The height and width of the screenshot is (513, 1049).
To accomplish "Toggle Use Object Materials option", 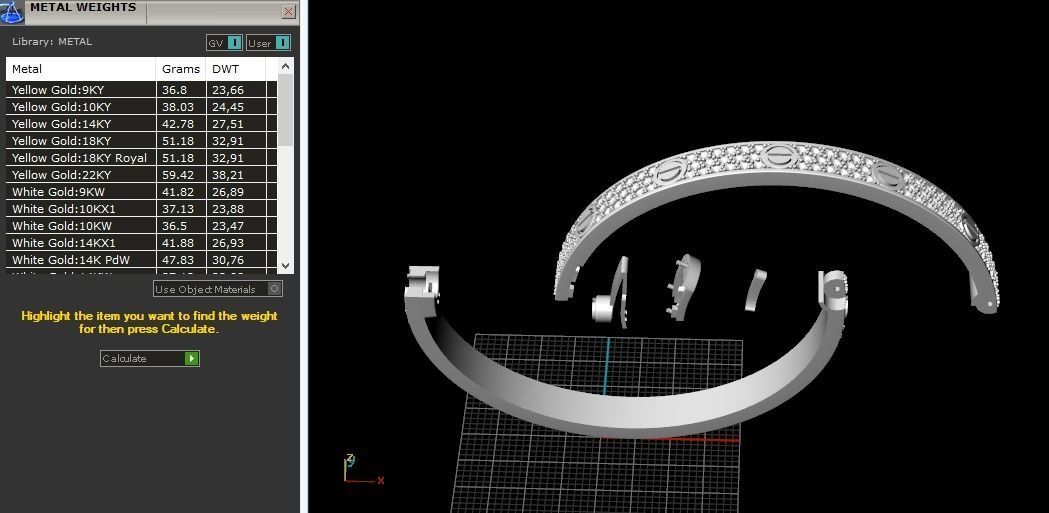I will point(218,289).
